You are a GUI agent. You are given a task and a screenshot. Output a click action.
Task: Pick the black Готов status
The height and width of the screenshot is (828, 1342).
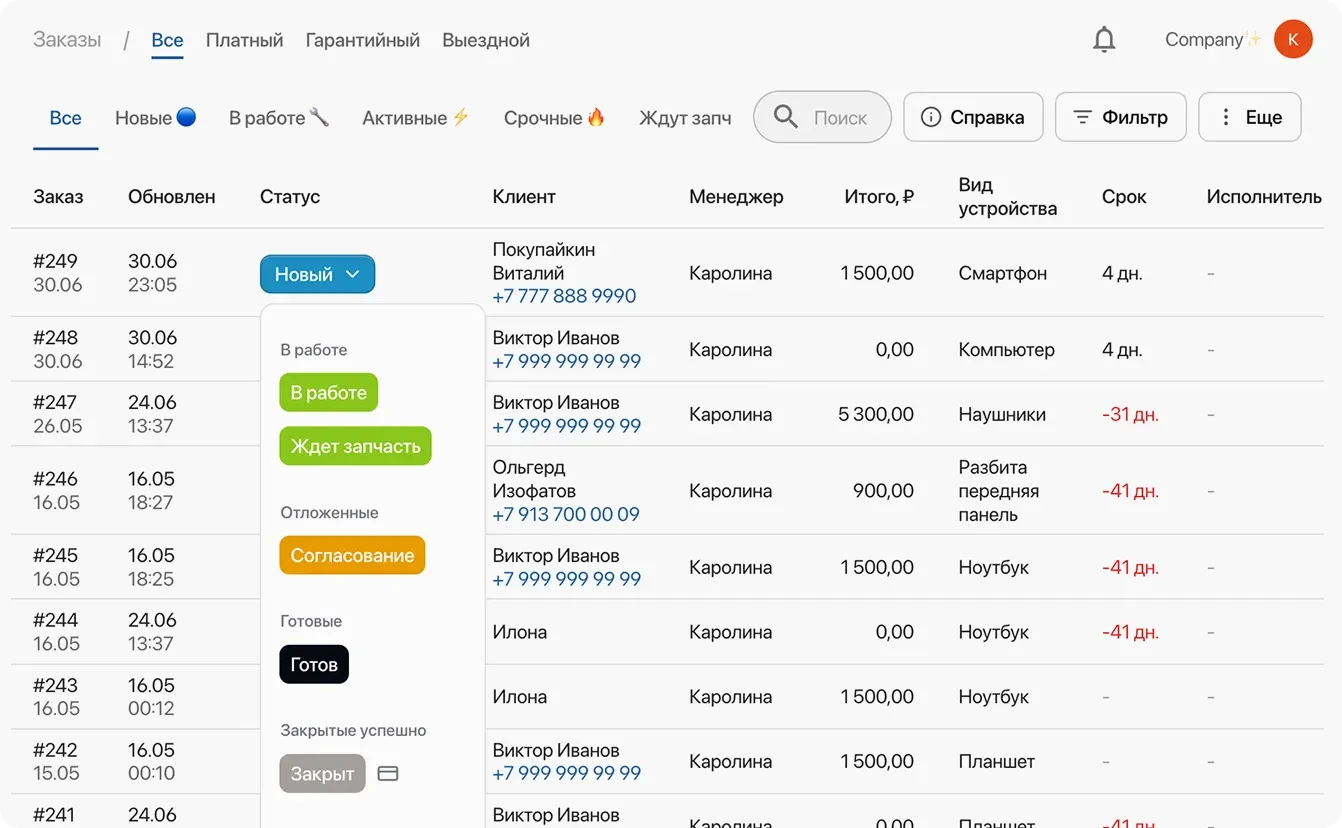314,665
